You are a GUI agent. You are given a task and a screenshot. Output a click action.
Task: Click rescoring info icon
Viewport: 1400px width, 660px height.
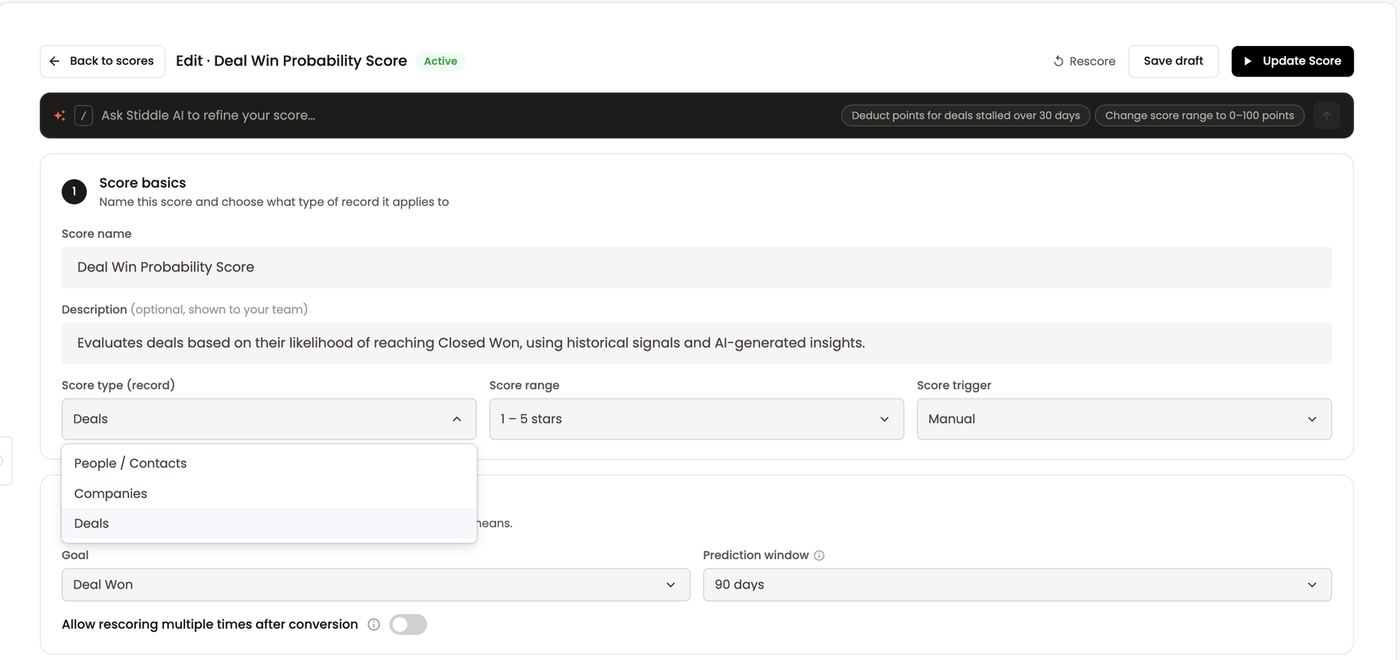click(373, 625)
